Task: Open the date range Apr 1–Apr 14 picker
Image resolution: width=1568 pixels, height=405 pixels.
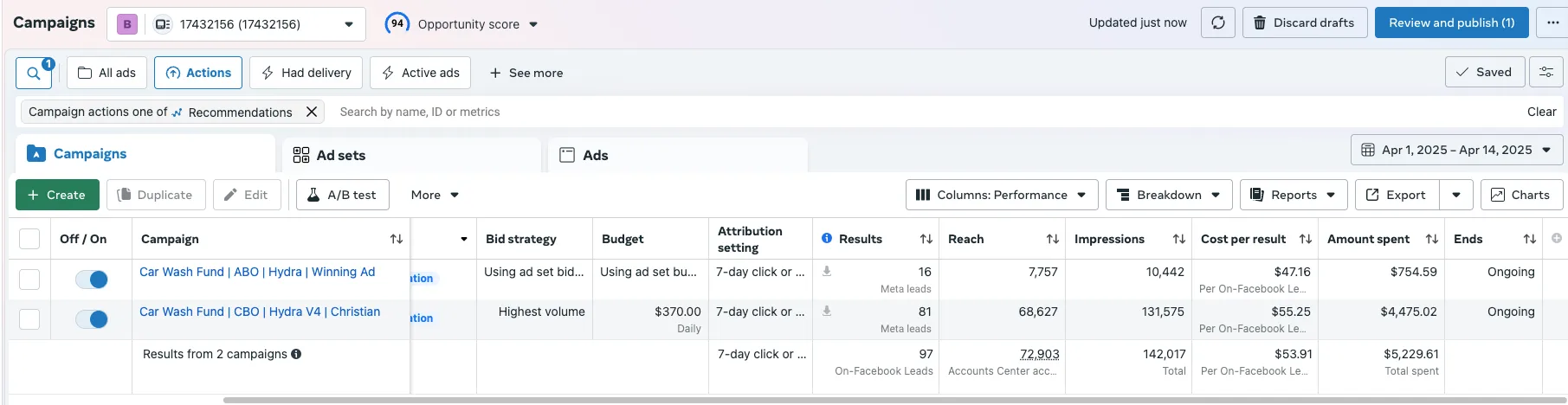Action: point(1457,150)
